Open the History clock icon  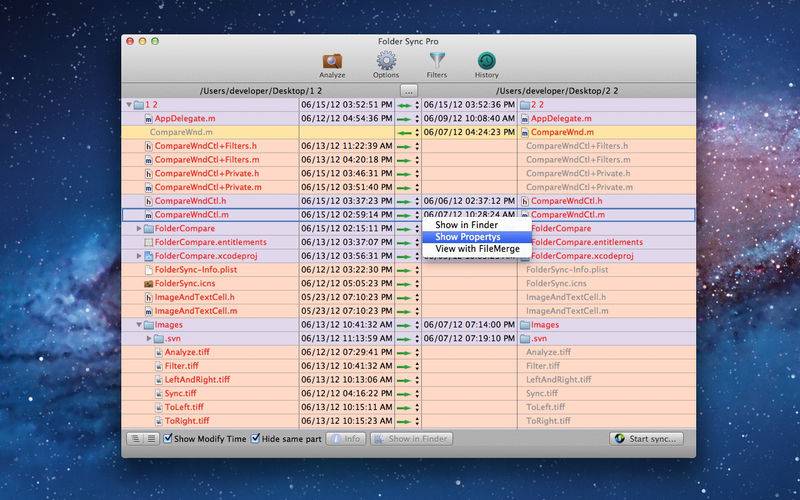coord(487,61)
